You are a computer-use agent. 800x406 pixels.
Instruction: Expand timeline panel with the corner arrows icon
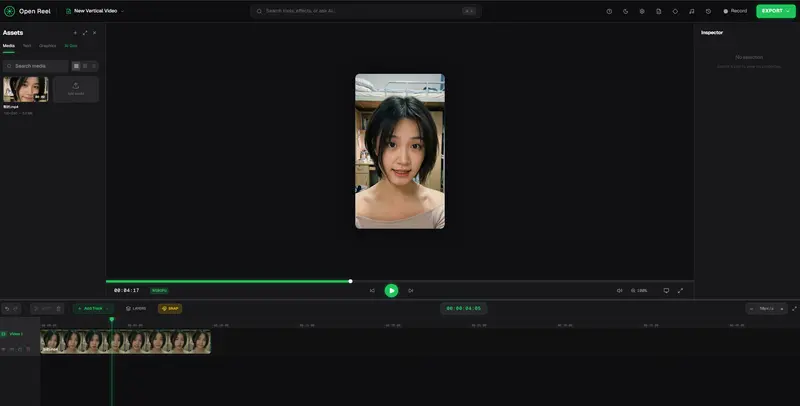(x=794, y=309)
